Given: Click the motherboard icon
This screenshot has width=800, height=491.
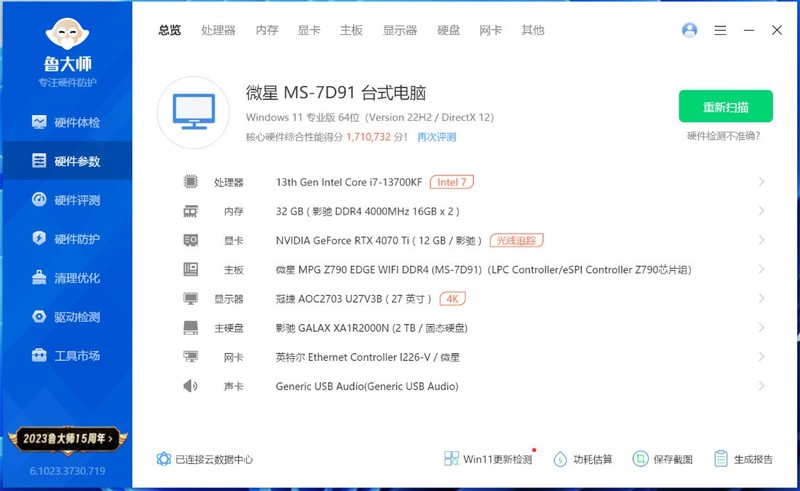Looking at the screenshot, I should tap(190, 269).
